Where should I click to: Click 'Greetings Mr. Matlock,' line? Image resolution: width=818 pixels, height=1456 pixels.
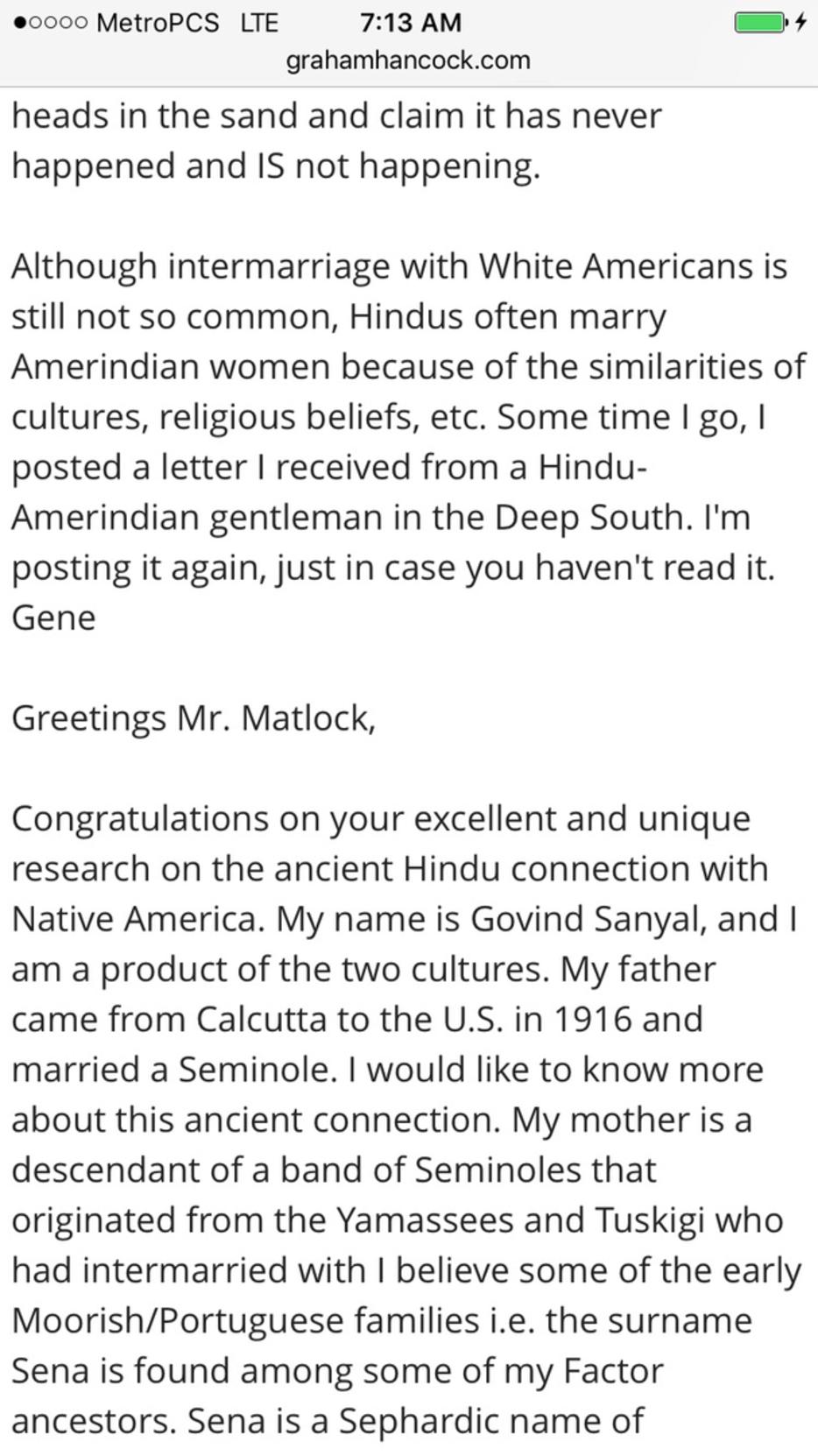point(194,719)
